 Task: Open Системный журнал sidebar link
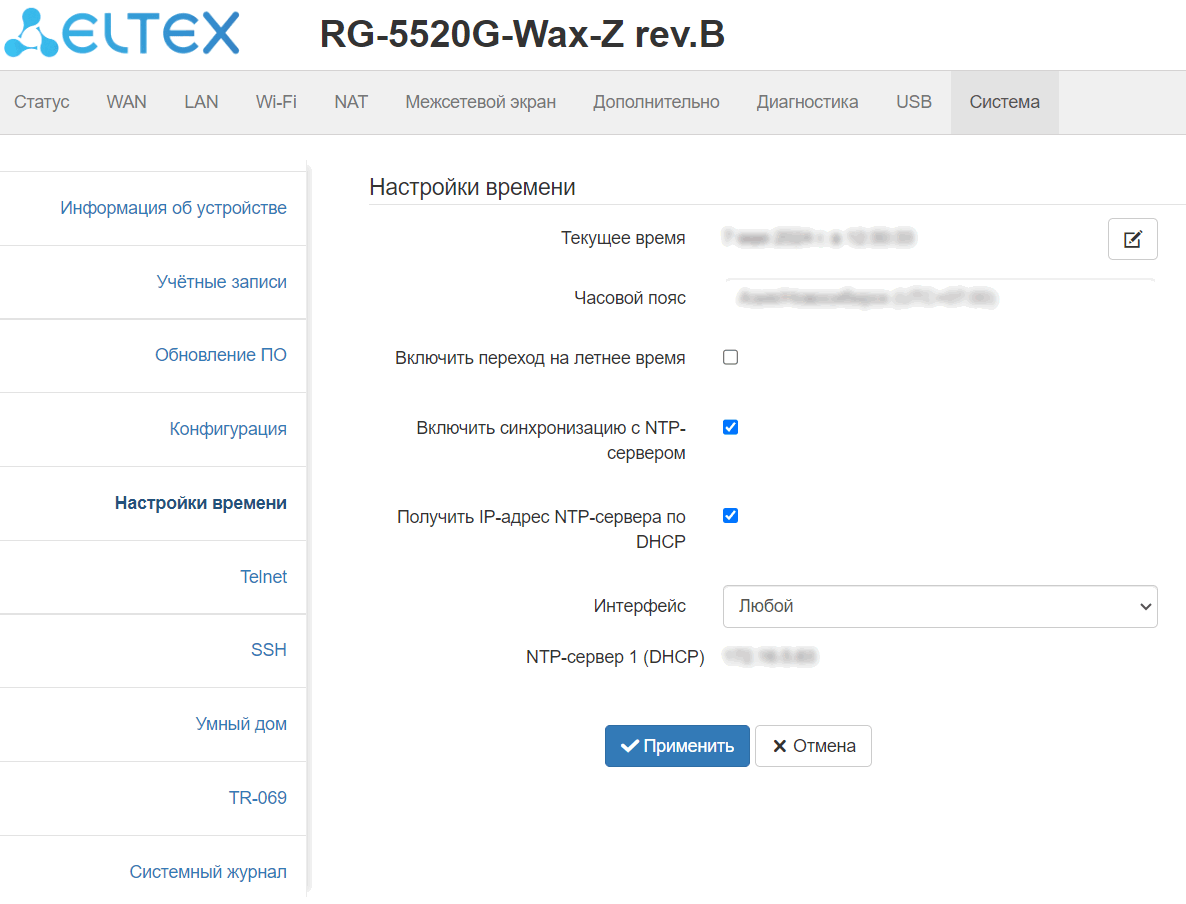point(208,871)
